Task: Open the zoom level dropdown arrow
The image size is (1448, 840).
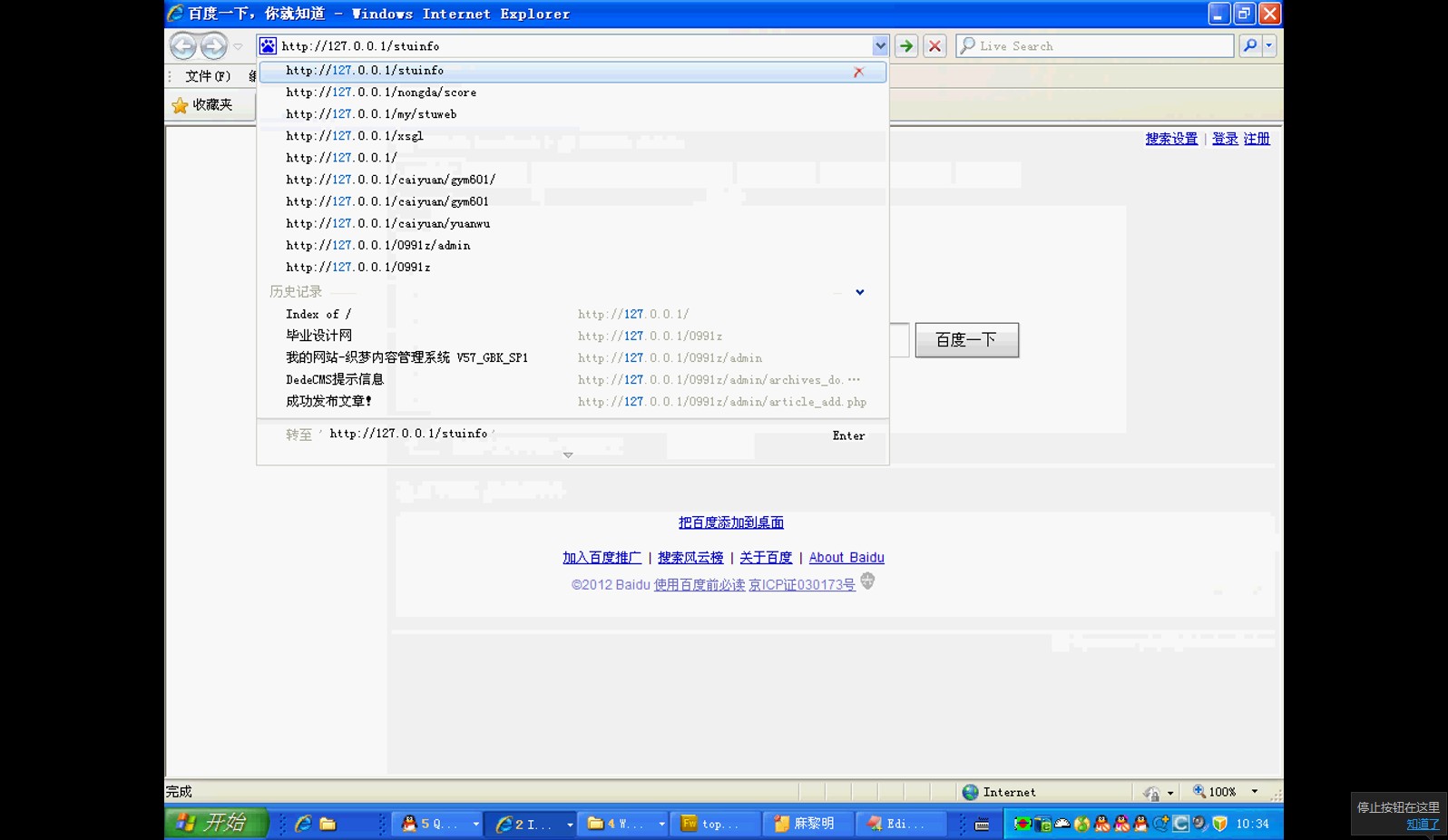Action: [1255, 792]
